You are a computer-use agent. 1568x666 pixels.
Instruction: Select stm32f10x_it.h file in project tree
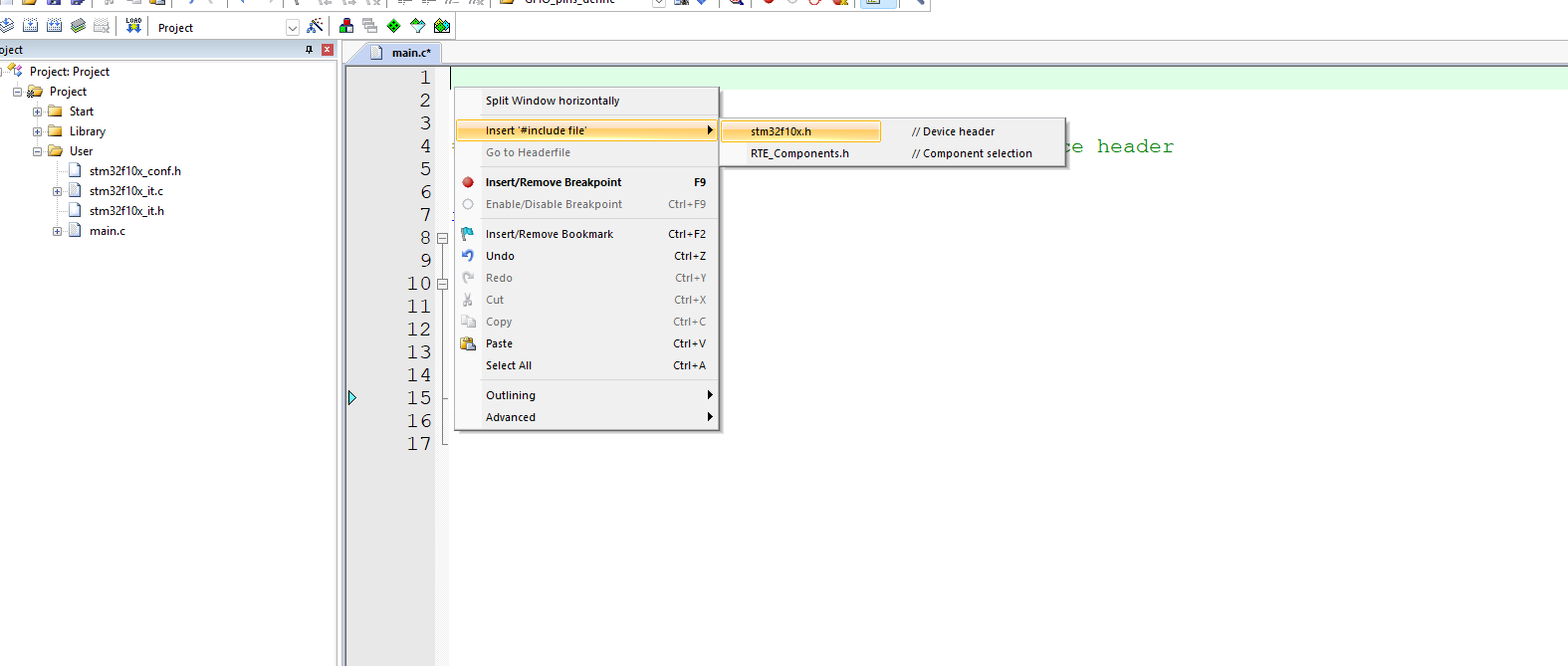126,211
